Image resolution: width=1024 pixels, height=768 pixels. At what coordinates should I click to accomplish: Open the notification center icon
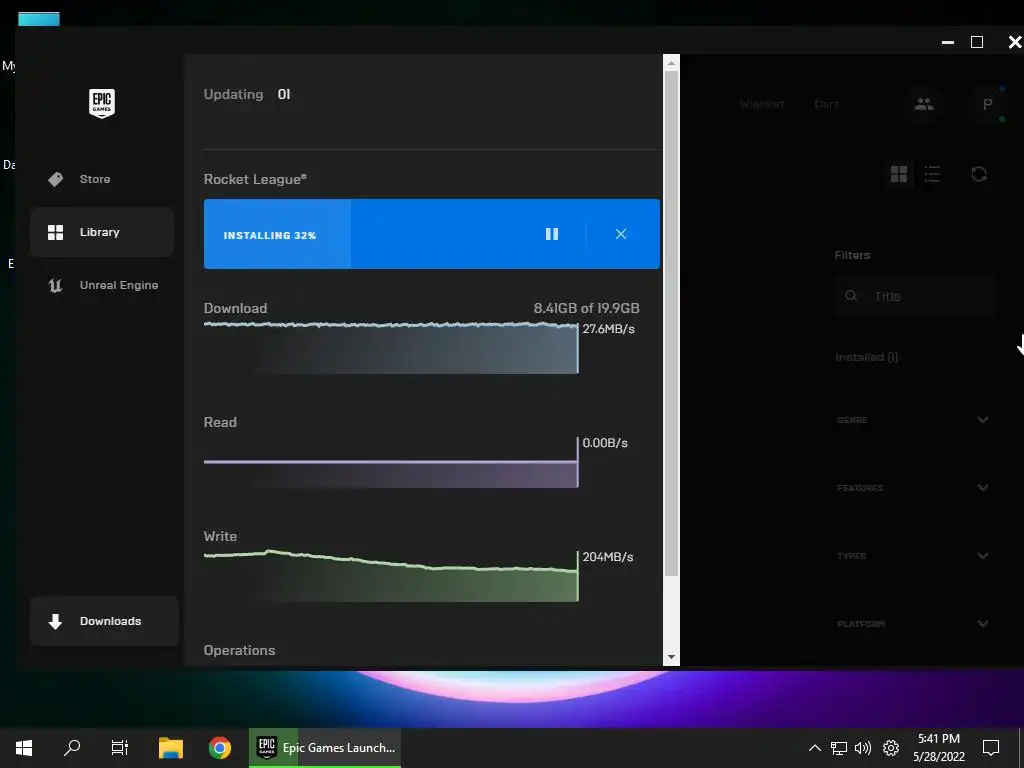(x=991, y=748)
